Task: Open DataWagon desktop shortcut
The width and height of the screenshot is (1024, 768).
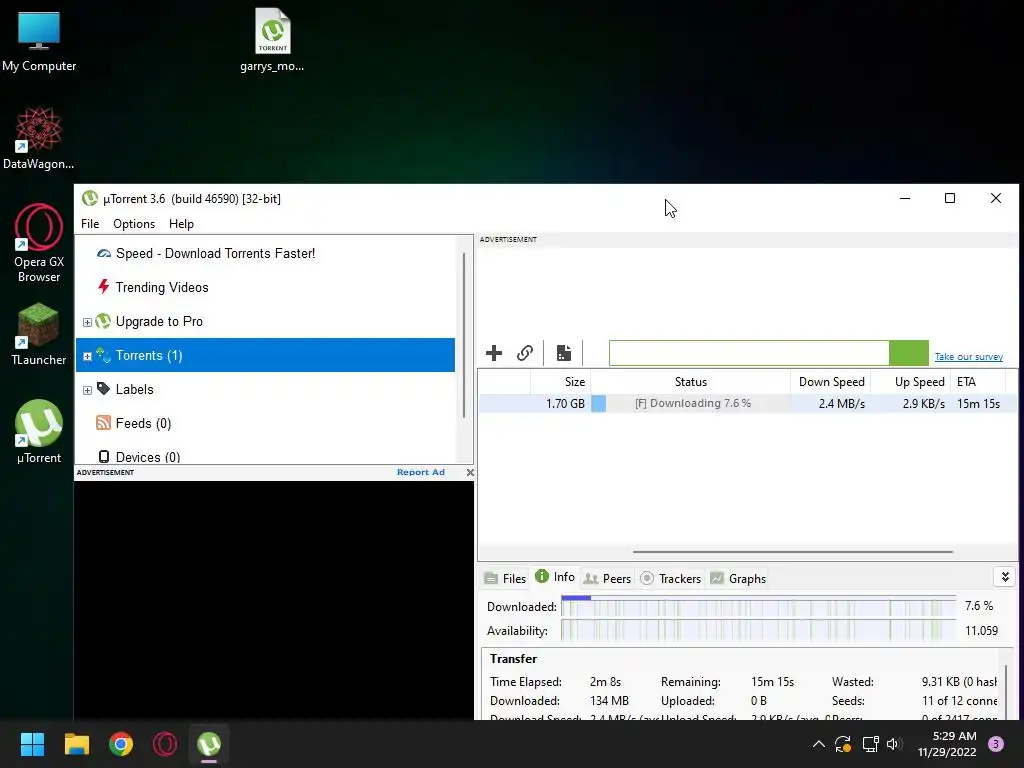Action: 39,138
